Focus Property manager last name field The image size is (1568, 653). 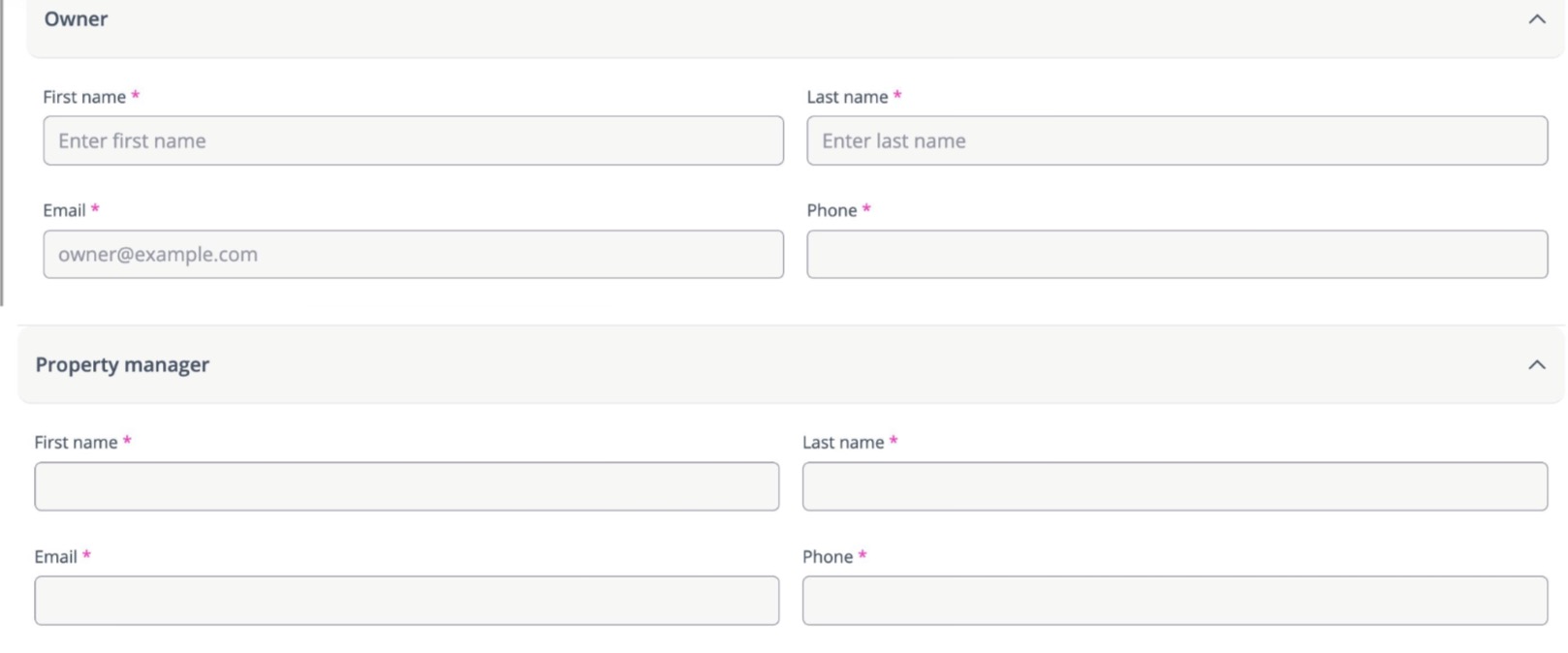point(1175,486)
